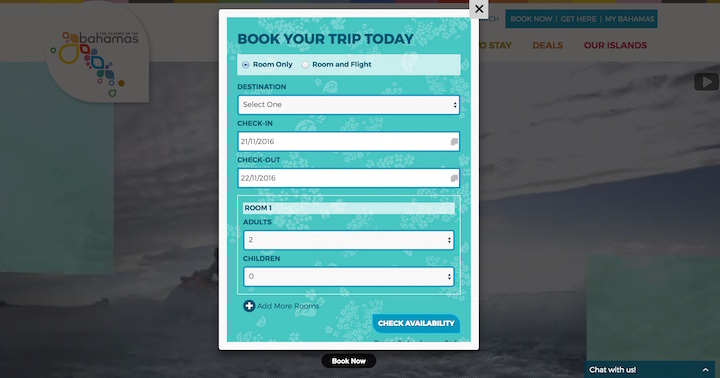Click the Check-out date field
Viewport: 720px width, 378px height.
(x=349, y=178)
